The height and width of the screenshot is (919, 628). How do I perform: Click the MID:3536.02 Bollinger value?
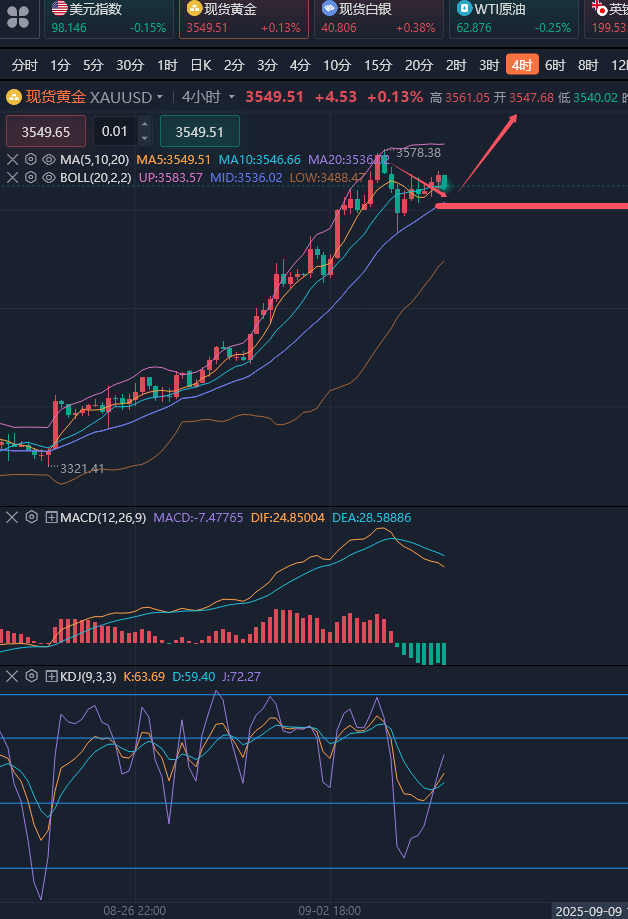[246, 177]
